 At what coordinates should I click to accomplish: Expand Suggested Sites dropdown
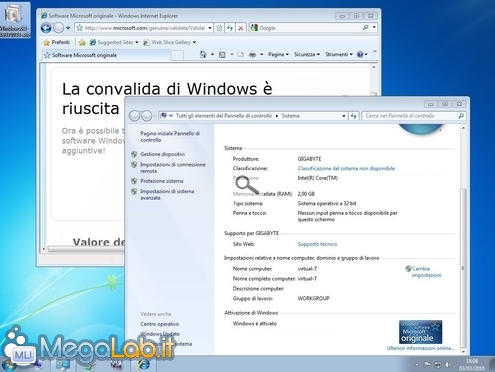click(137, 42)
